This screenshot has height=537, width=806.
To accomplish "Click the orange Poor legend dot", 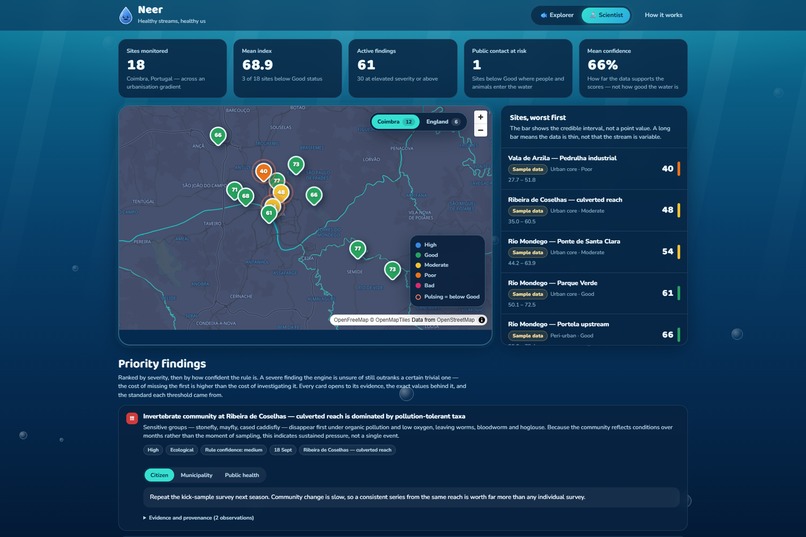I will 418,275.
